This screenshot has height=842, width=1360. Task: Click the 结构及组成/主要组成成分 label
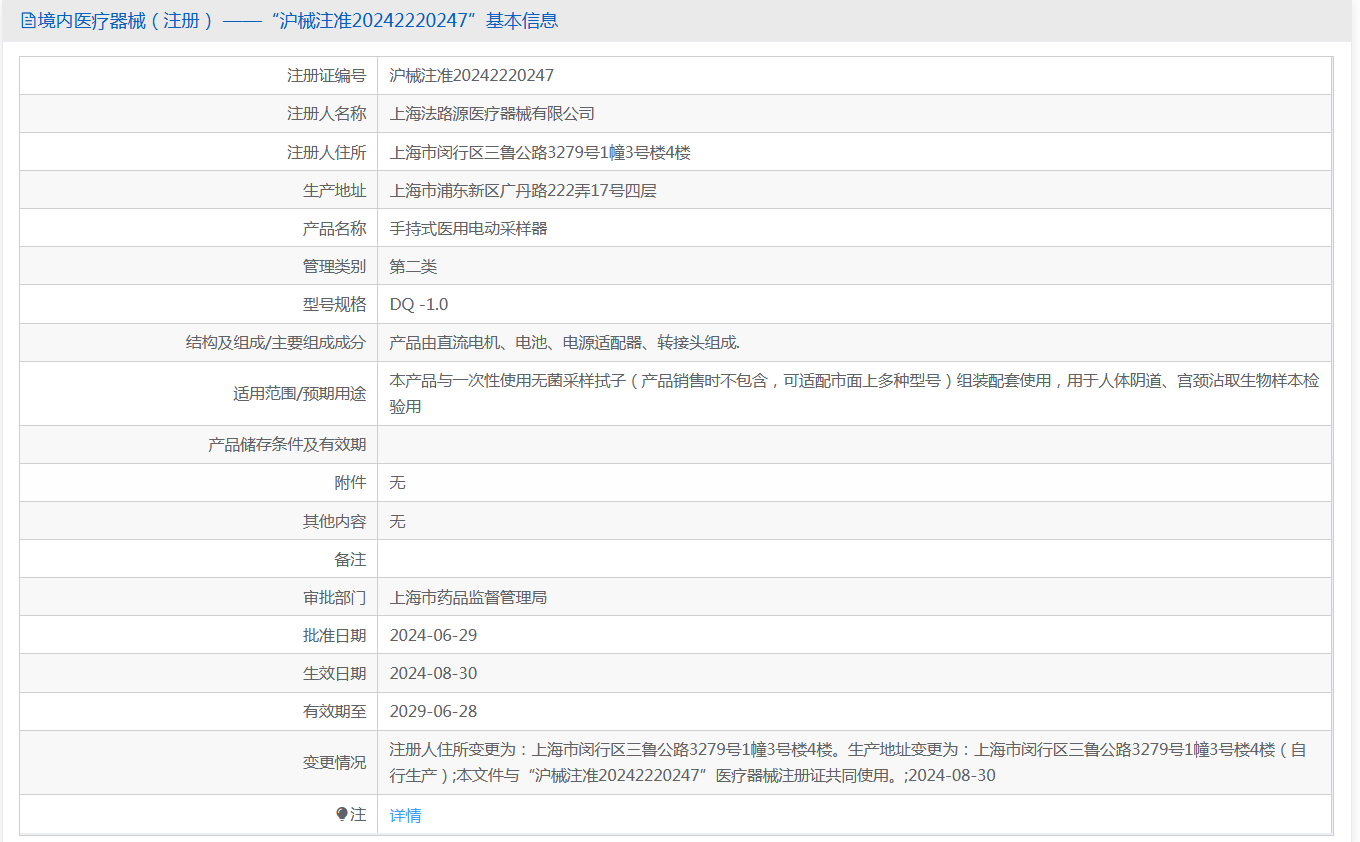(x=276, y=342)
